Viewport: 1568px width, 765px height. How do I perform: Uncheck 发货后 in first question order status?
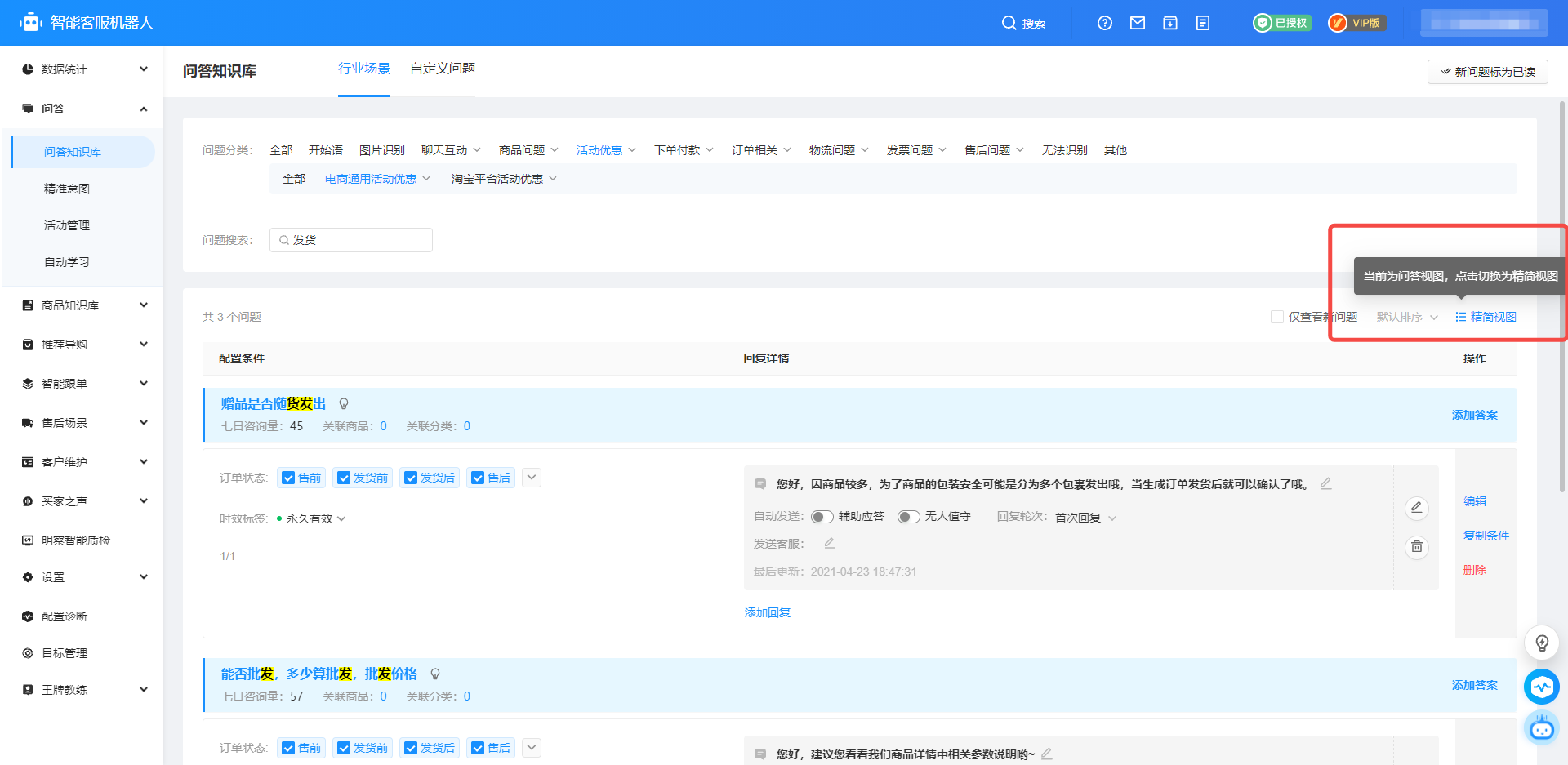pyautogui.click(x=411, y=478)
